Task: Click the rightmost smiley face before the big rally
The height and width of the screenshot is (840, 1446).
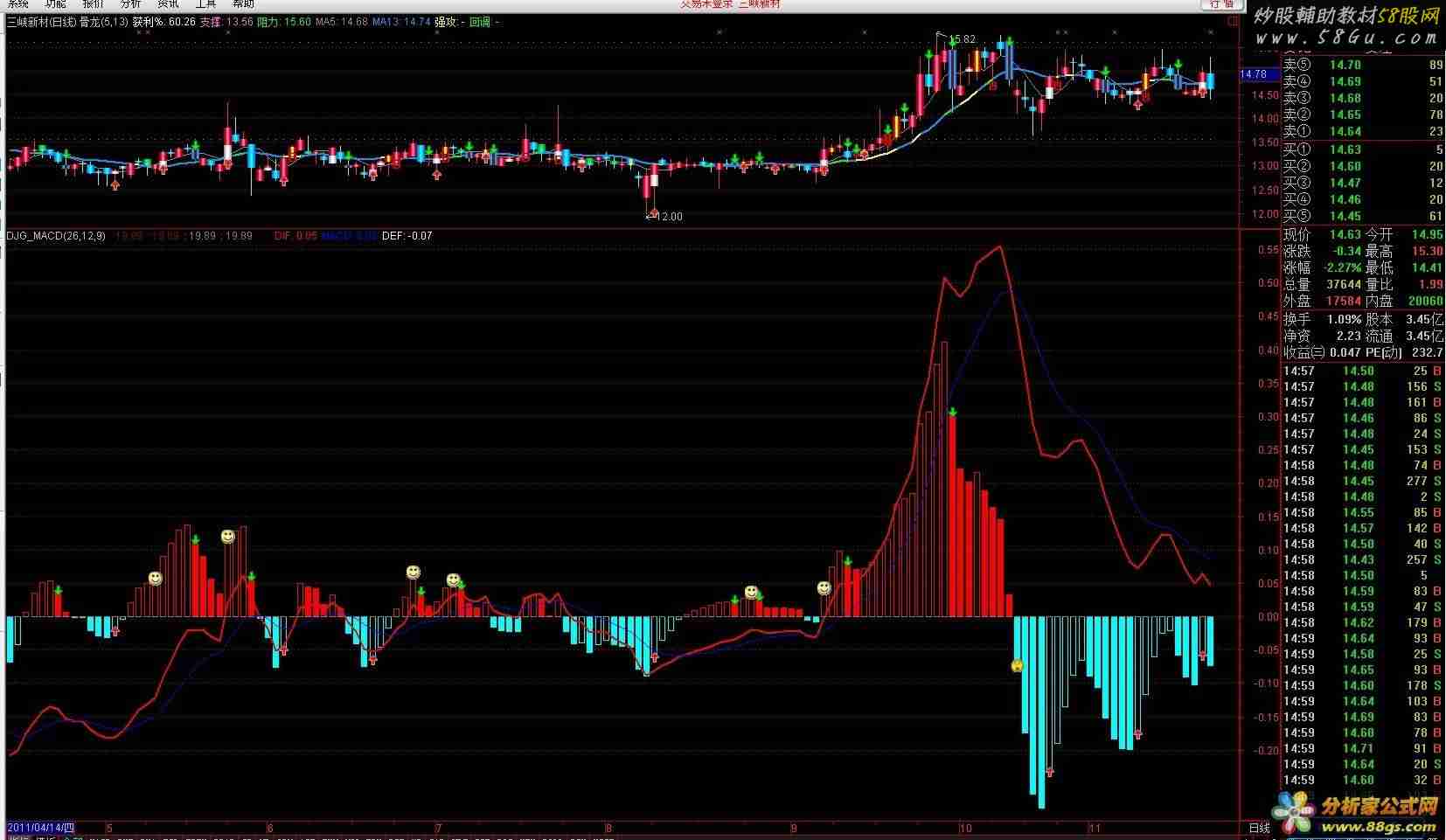Action: (824, 588)
